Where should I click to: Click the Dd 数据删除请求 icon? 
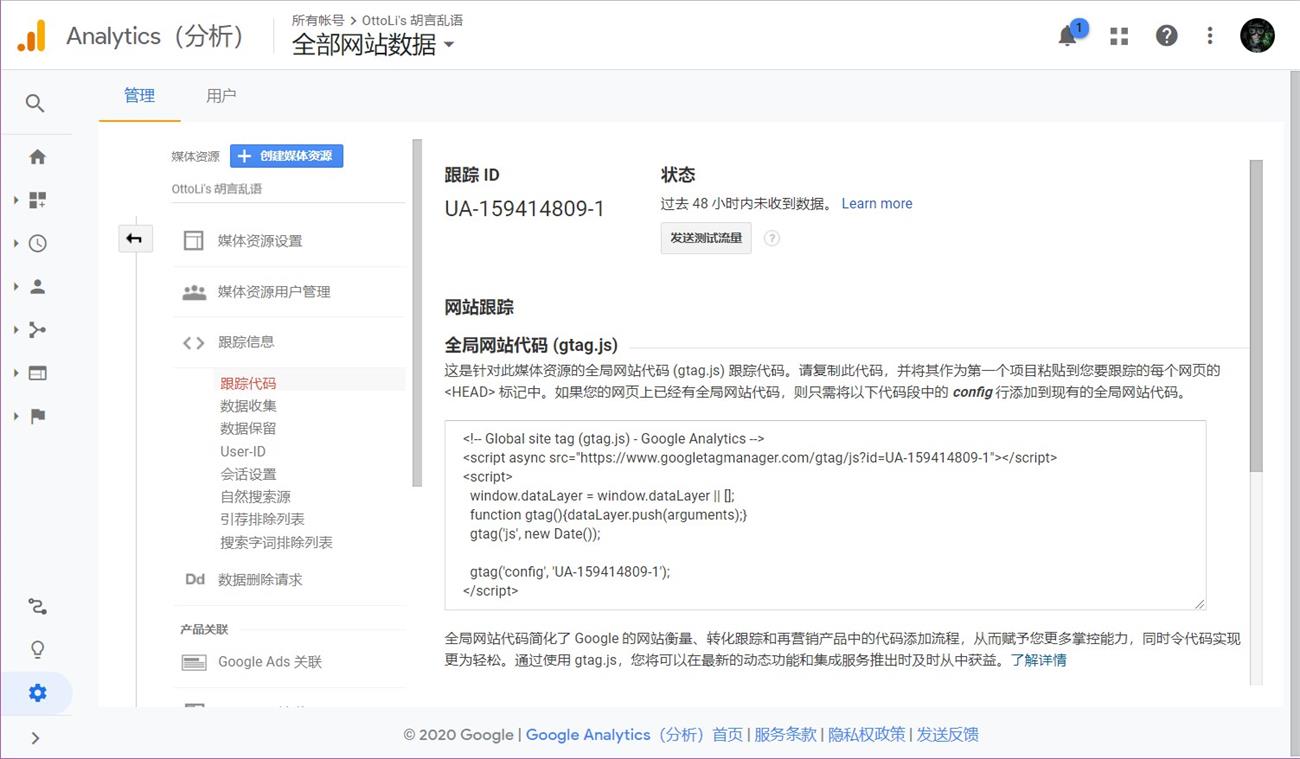click(194, 579)
